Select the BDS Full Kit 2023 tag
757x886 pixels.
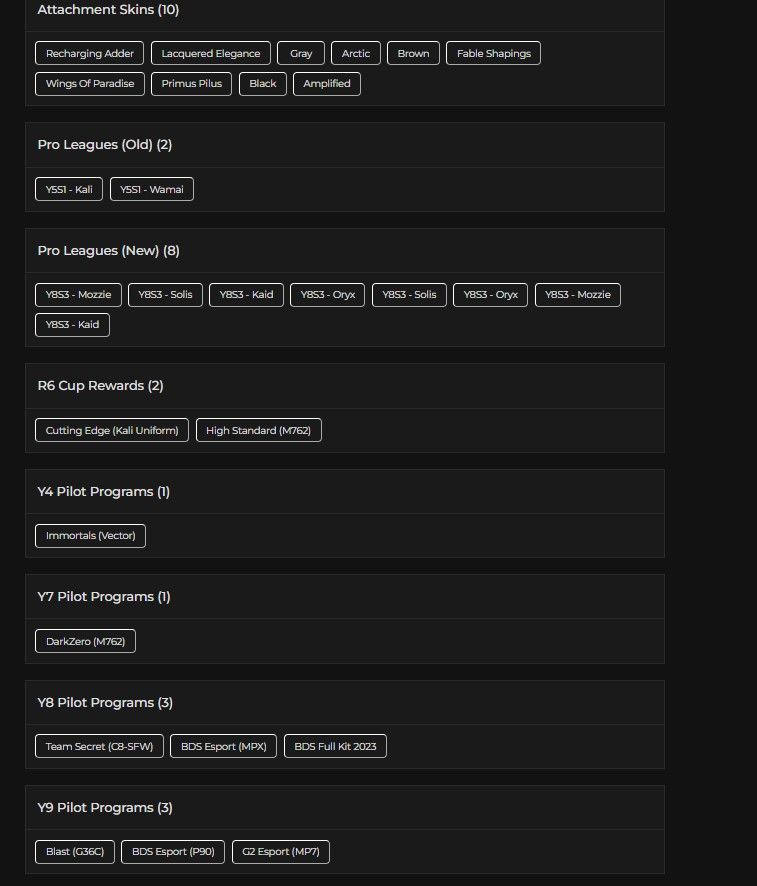[335, 746]
